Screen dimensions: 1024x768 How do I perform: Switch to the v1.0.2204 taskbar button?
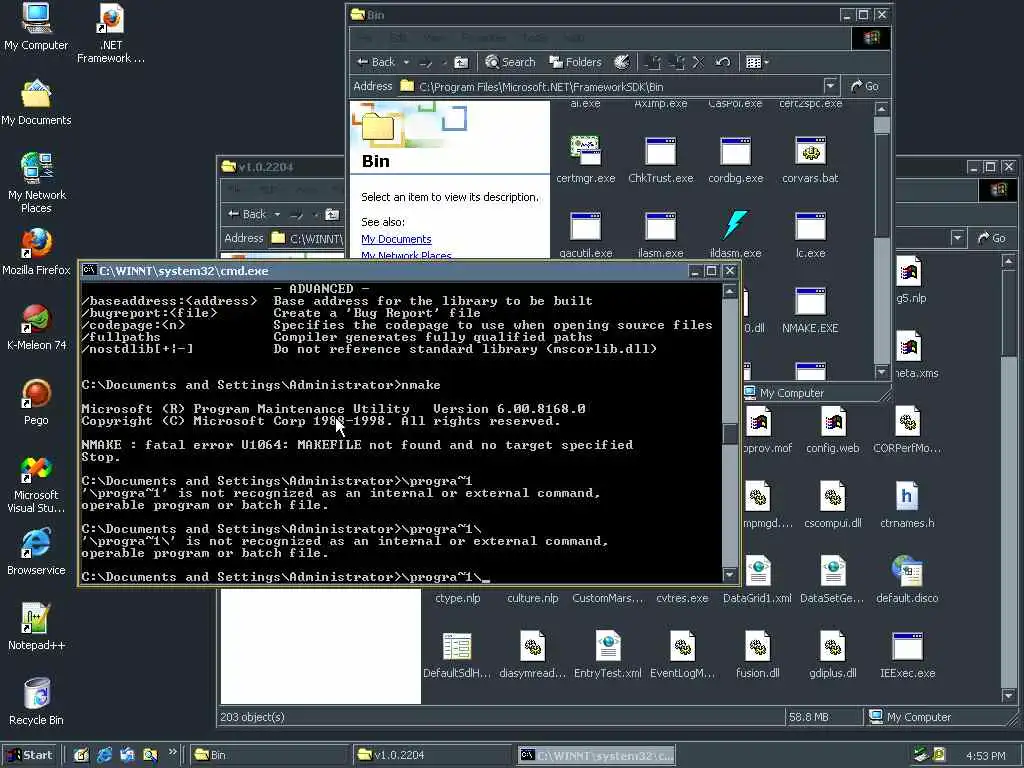[434, 755]
